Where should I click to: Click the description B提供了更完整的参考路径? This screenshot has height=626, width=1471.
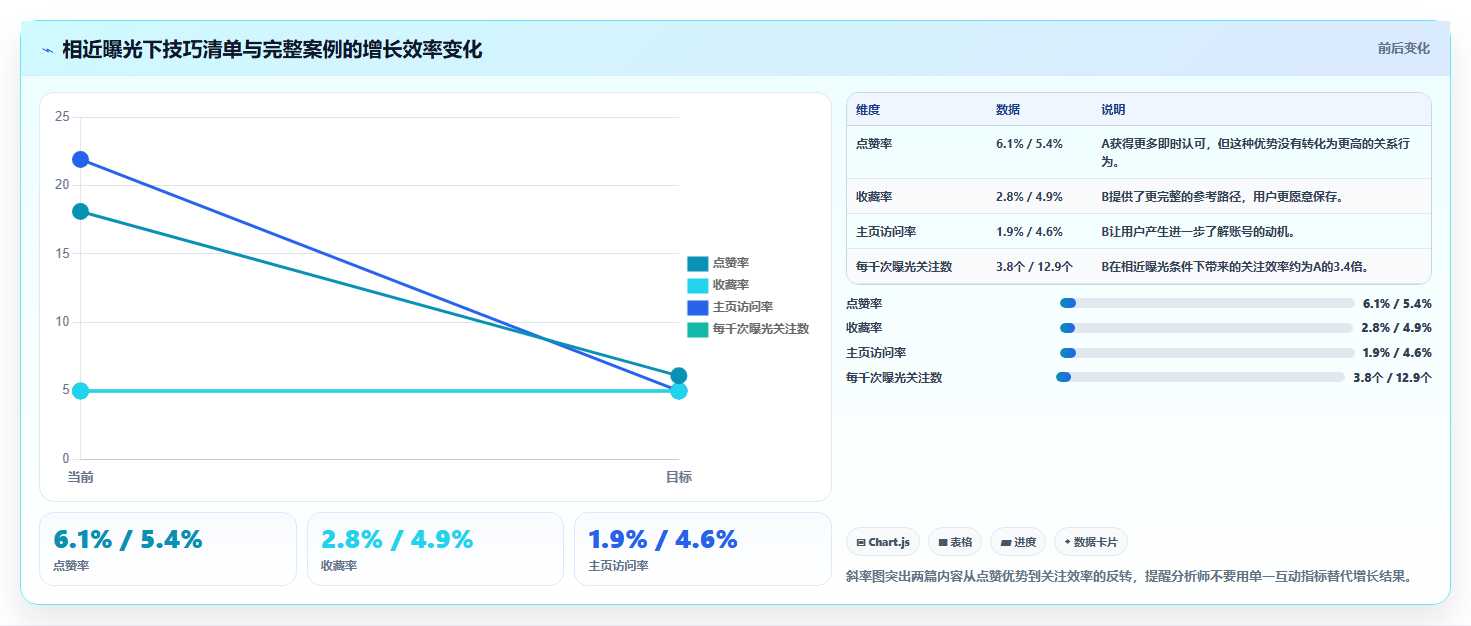pyautogui.click(x=1222, y=197)
